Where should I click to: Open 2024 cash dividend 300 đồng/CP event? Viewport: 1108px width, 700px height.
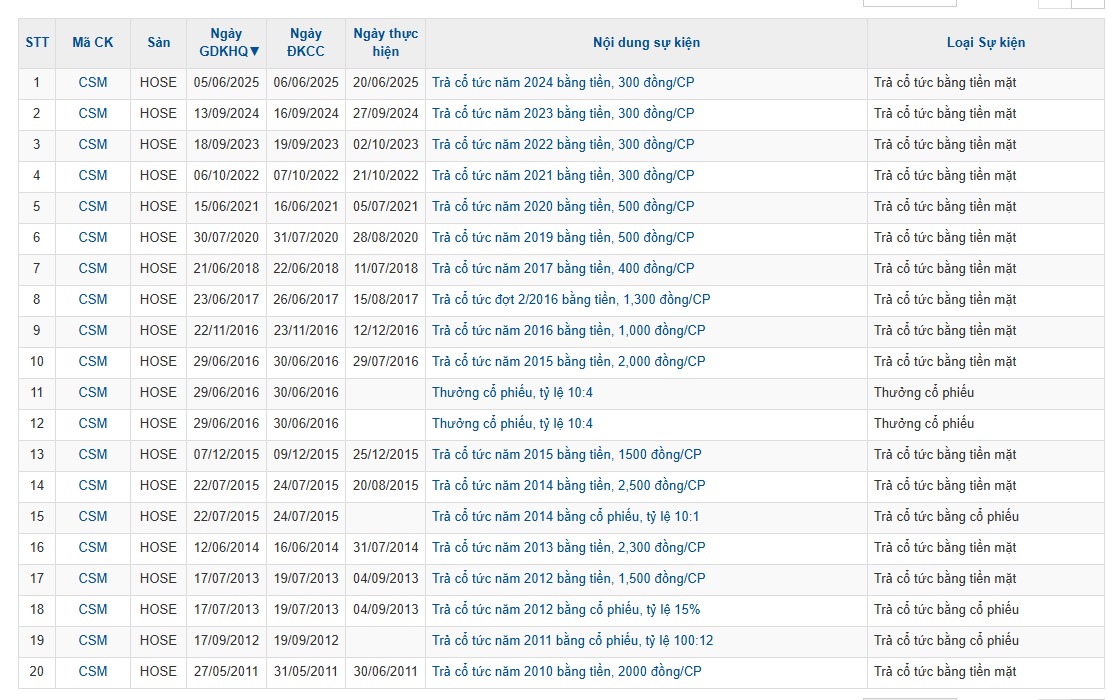point(563,83)
